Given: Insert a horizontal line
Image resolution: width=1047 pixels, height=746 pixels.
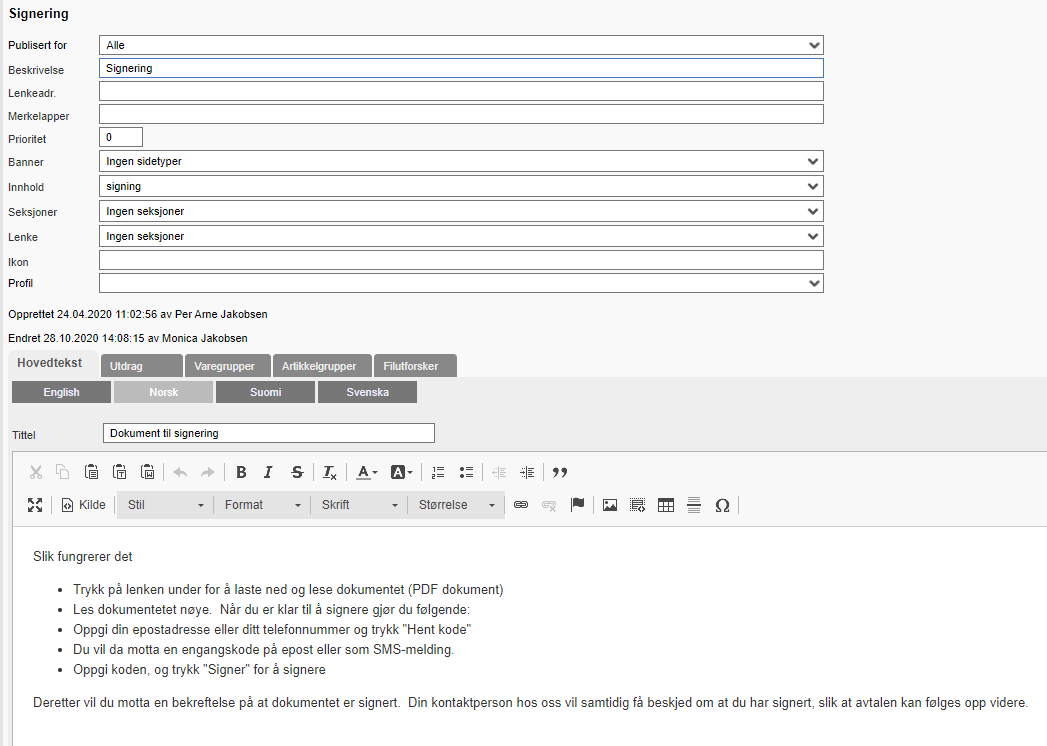Looking at the screenshot, I should coord(694,505).
